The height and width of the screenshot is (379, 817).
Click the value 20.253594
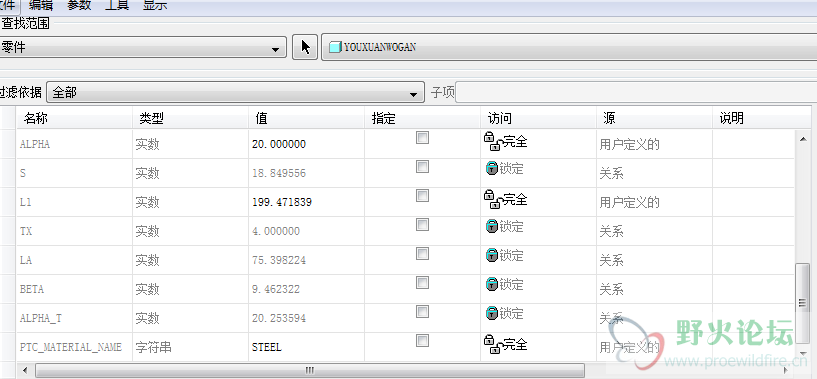[x=279, y=318]
